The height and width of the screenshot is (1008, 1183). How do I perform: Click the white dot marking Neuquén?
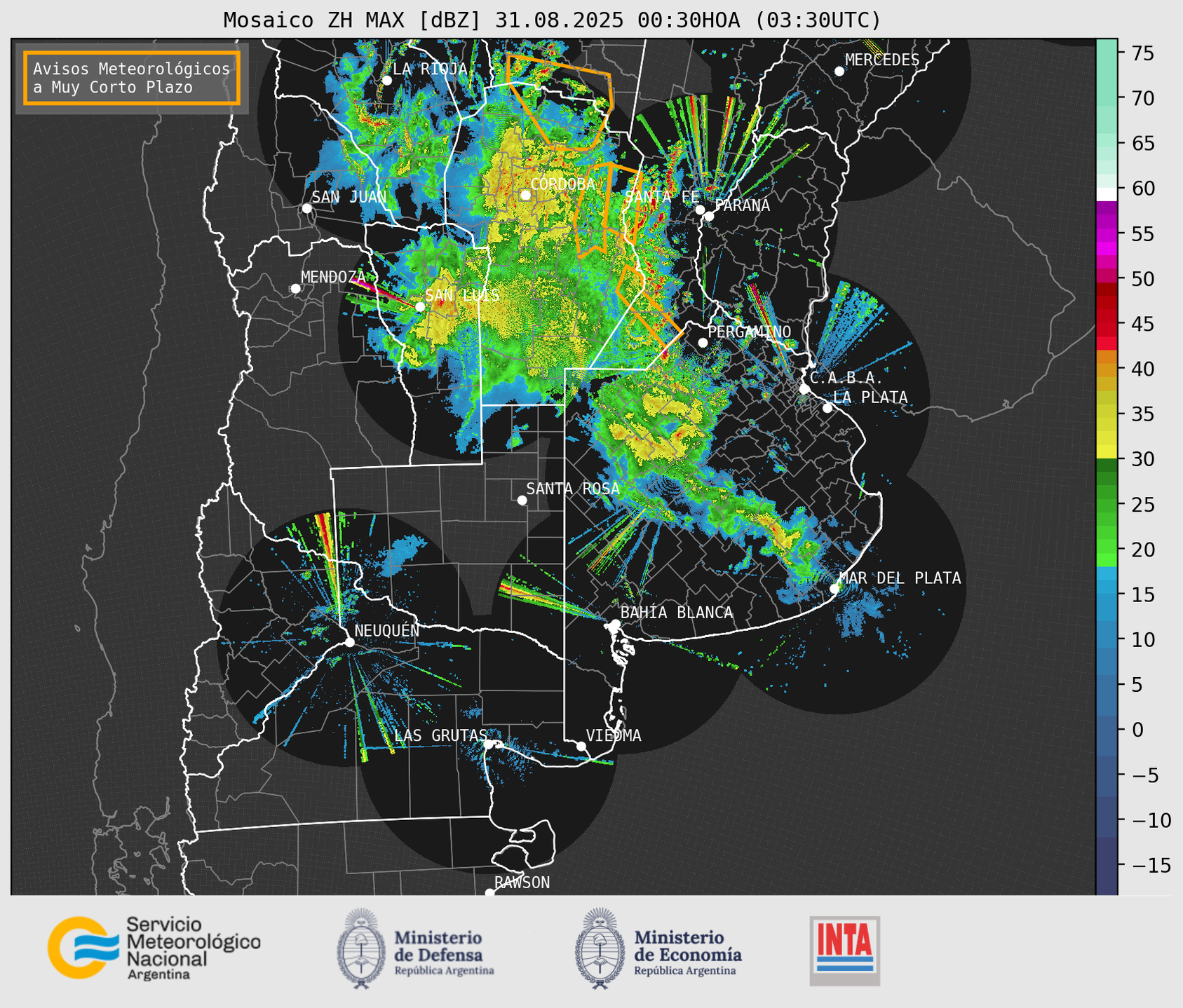(349, 642)
